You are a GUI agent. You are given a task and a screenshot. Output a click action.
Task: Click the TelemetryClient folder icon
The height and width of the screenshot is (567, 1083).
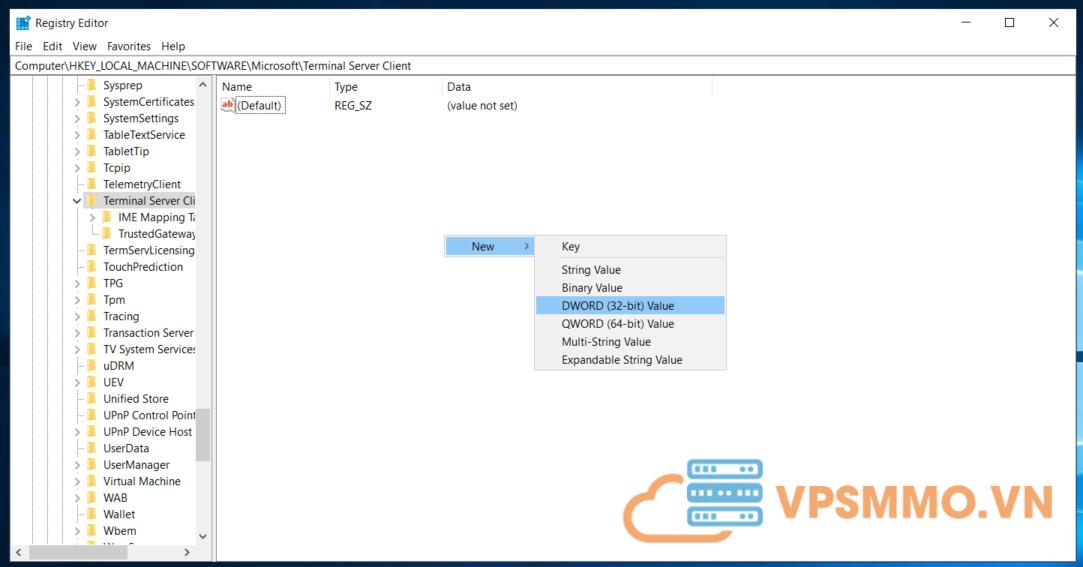click(x=92, y=184)
